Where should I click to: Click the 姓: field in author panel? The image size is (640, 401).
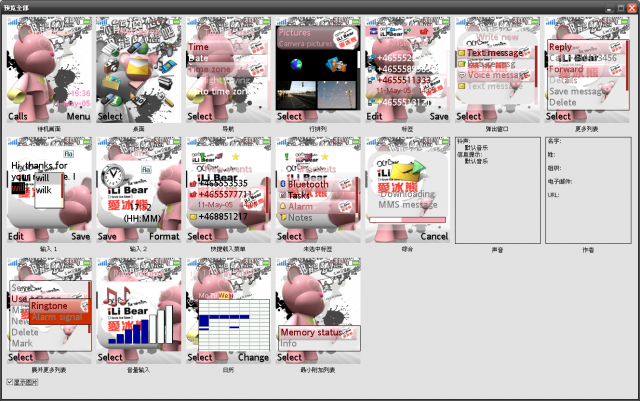pos(551,154)
